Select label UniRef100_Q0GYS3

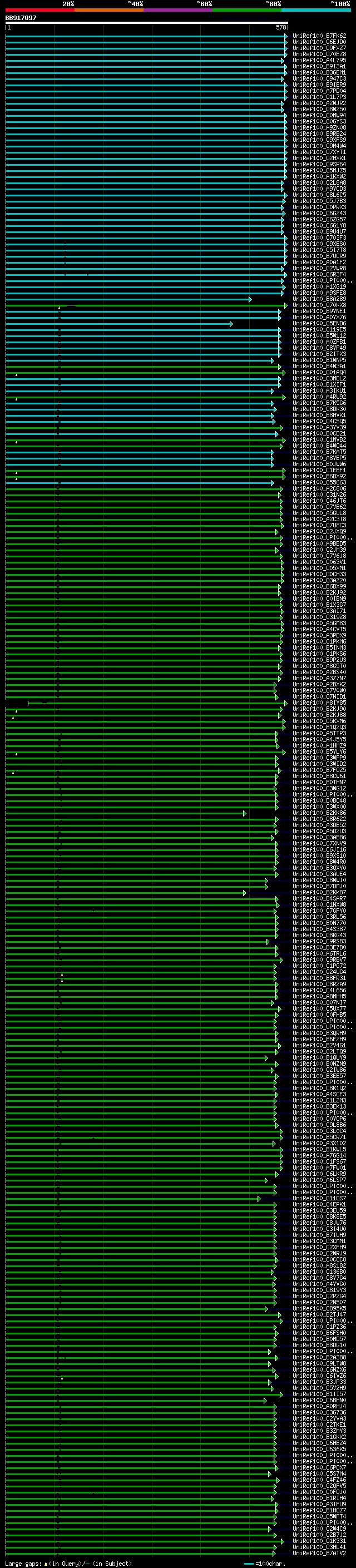tap(319, 122)
